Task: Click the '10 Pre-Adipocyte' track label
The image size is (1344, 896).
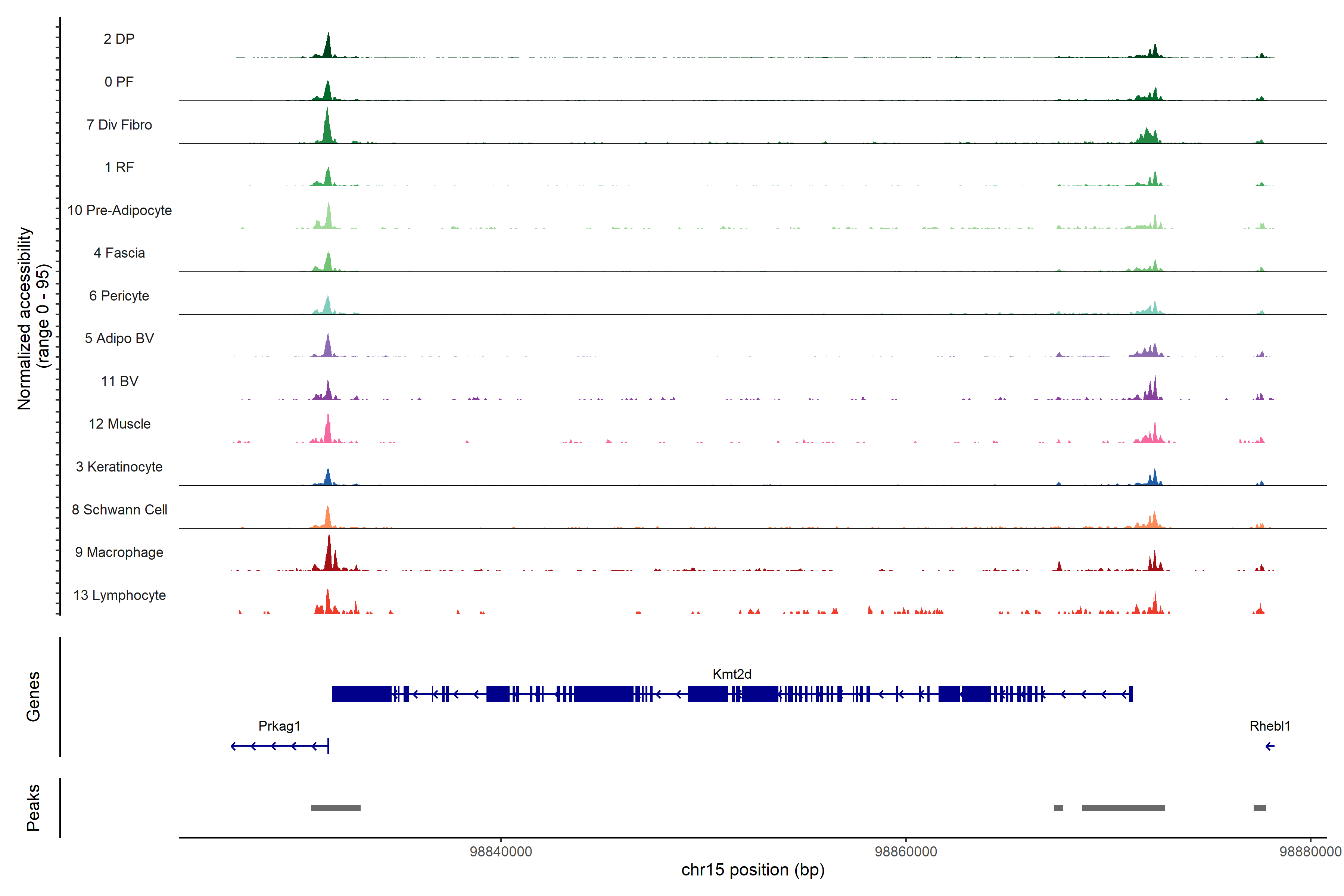Action: coord(119,210)
